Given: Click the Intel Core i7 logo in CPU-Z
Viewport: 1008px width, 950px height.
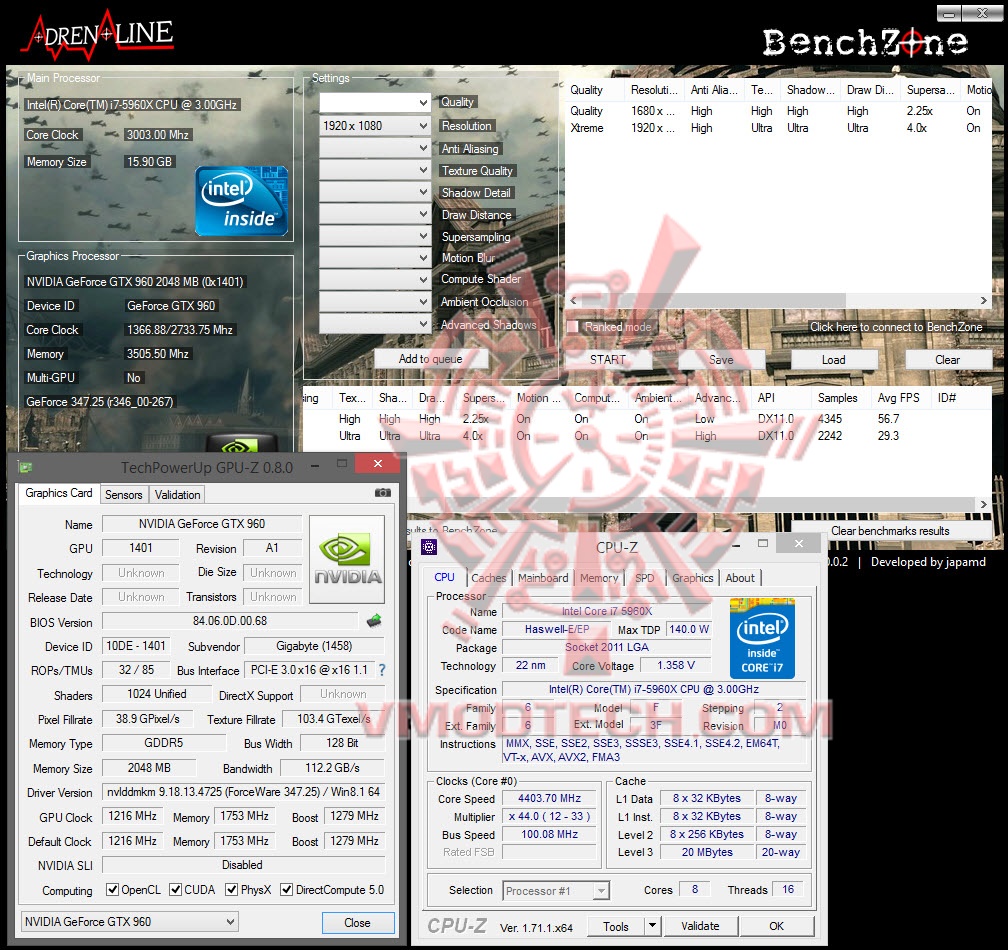Looking at the screenshot, I should tap(762, 638).
